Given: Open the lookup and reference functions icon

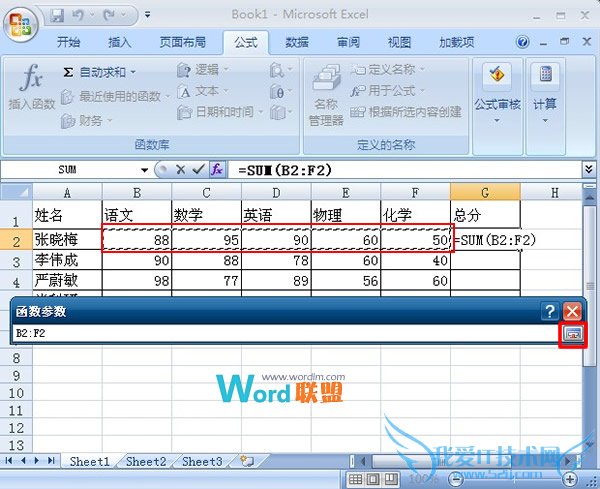Looking at the screenshot, I should click(281, 70).
